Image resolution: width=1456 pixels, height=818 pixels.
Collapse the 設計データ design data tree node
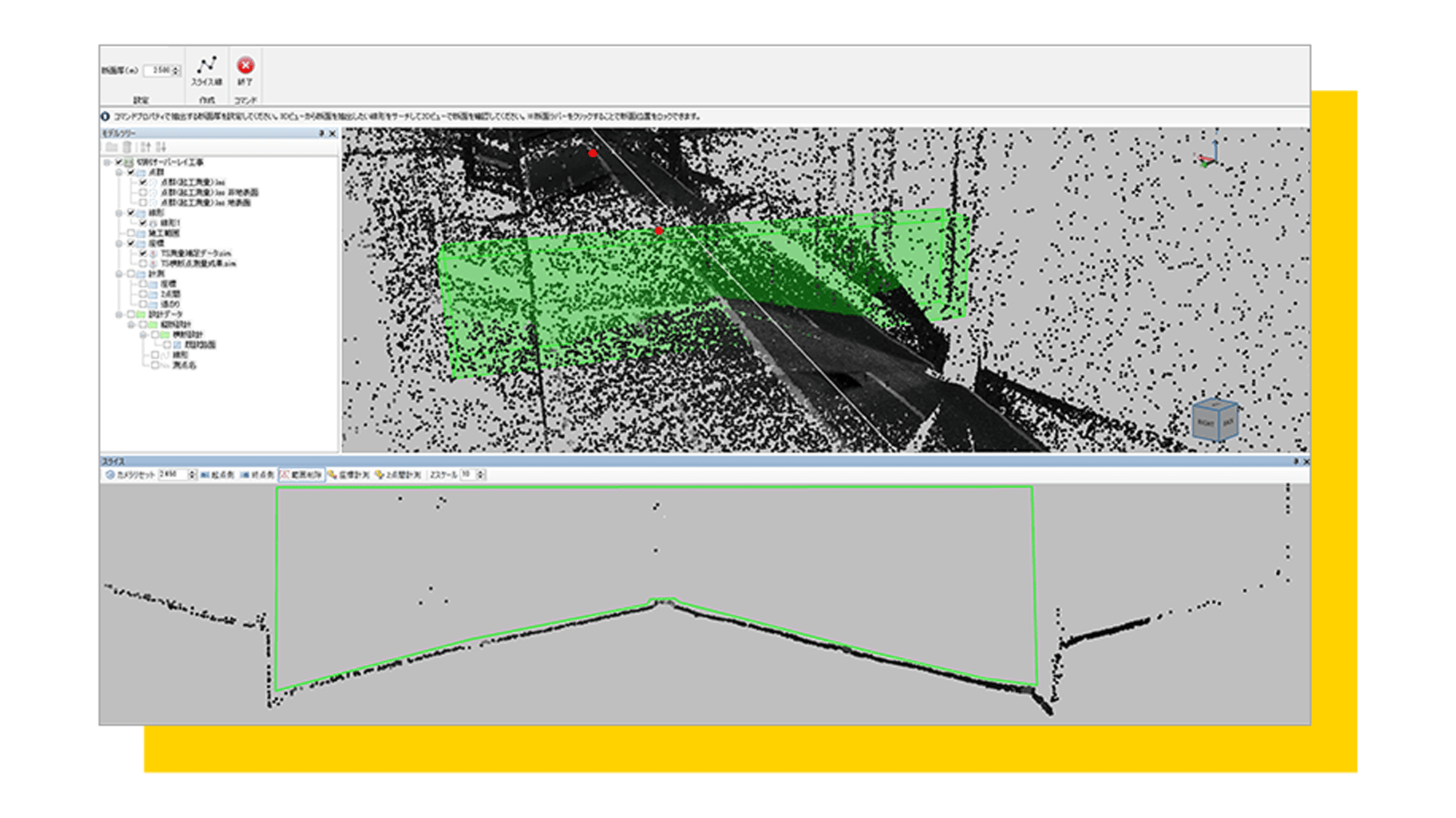coord(119,314)
